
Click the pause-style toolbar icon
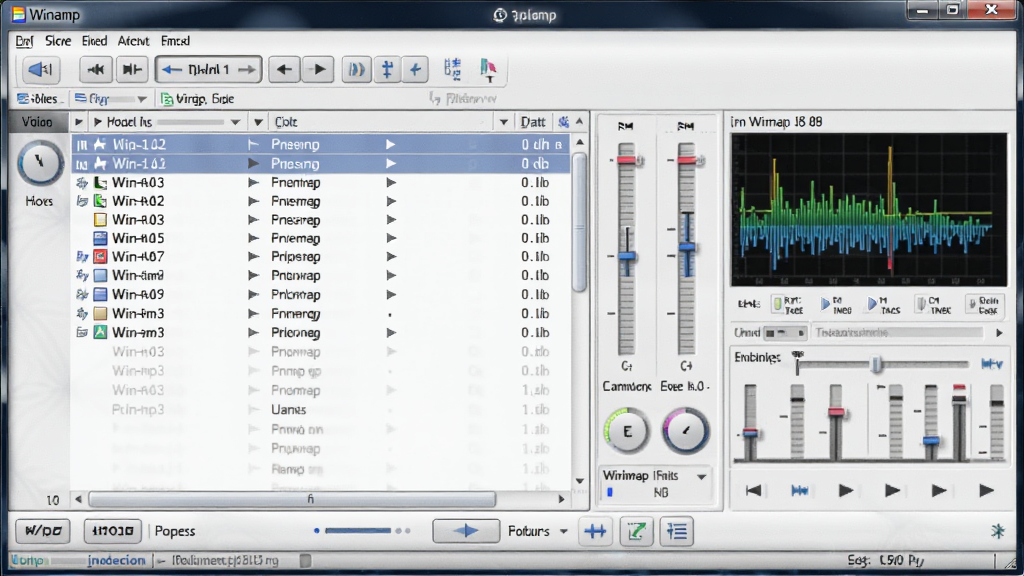click(x=357, y=69)
